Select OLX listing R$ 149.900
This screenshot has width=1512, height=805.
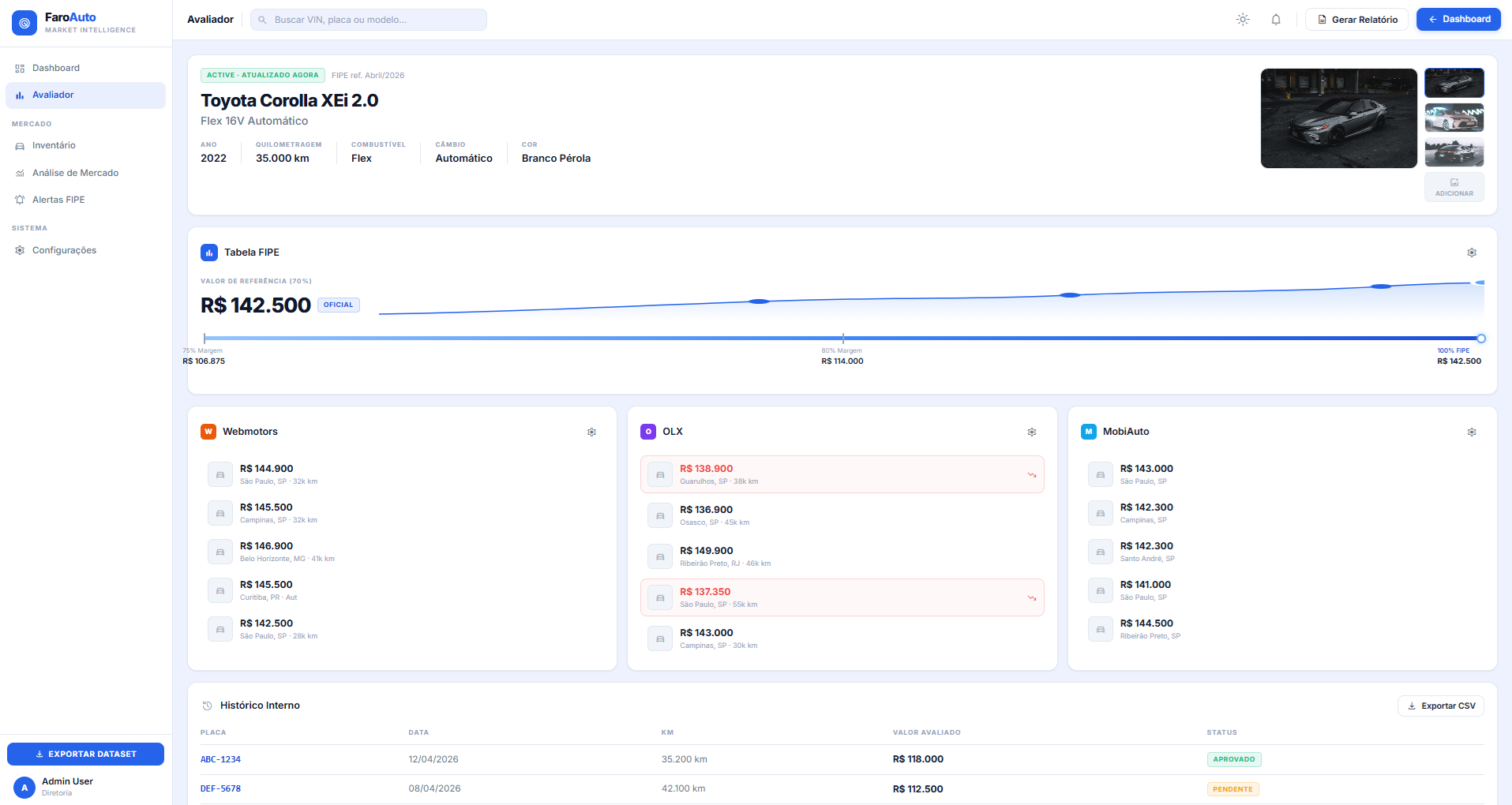point(842,556)
